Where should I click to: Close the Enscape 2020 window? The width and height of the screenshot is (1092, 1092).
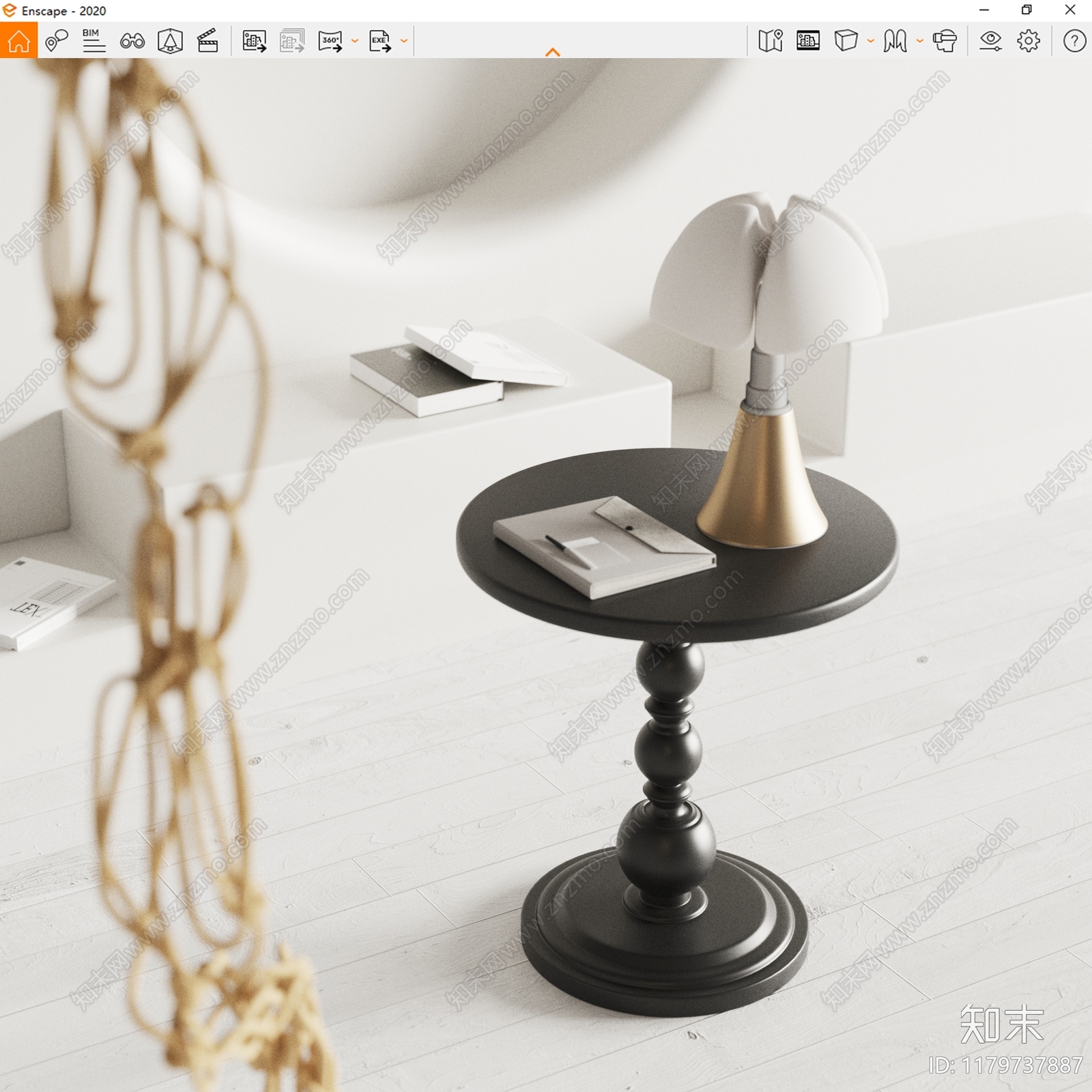(x=1070, y=10)
